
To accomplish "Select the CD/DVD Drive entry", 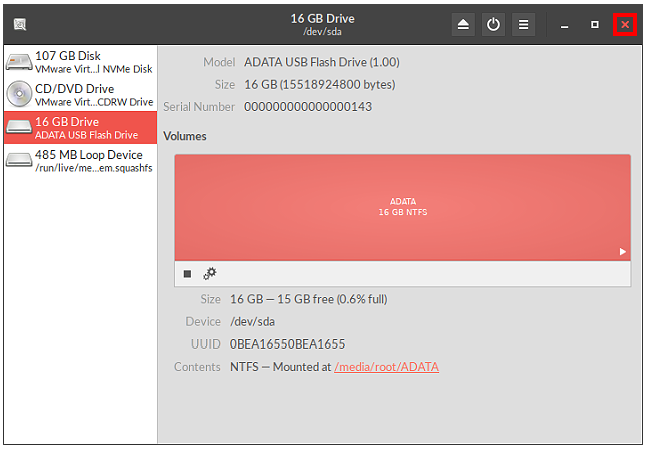I will coord(81,95).
